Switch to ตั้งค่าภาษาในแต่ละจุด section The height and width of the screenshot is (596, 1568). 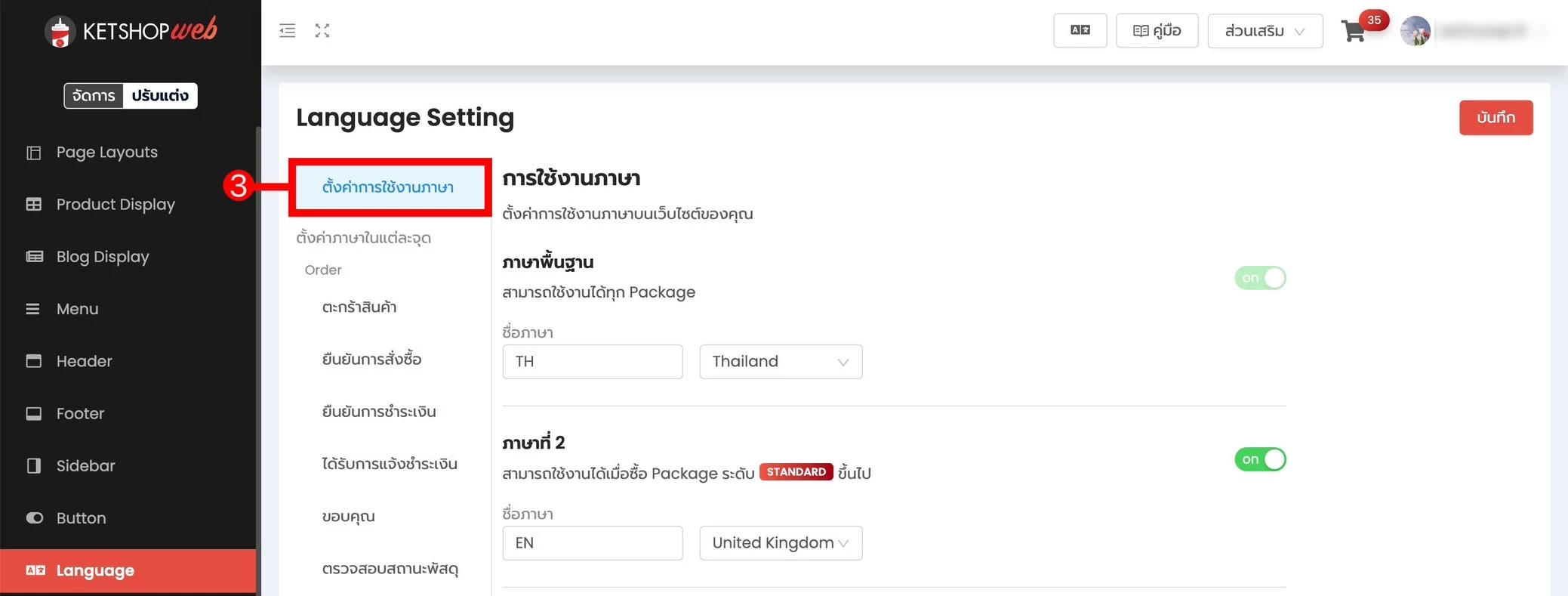pyautogui.click(x=363, y=237)
